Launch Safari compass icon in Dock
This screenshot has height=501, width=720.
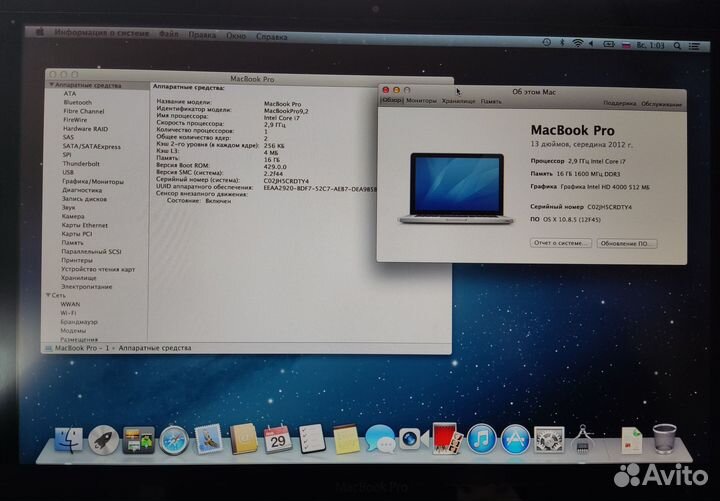[x=174, y=440]
